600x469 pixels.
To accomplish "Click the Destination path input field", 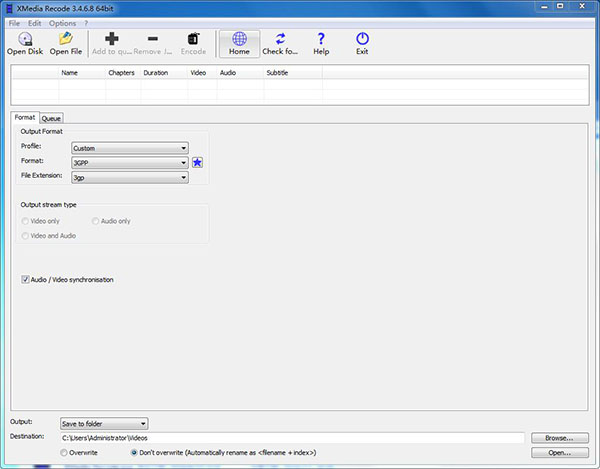I will pyautogui.click(x=291, y=438).
